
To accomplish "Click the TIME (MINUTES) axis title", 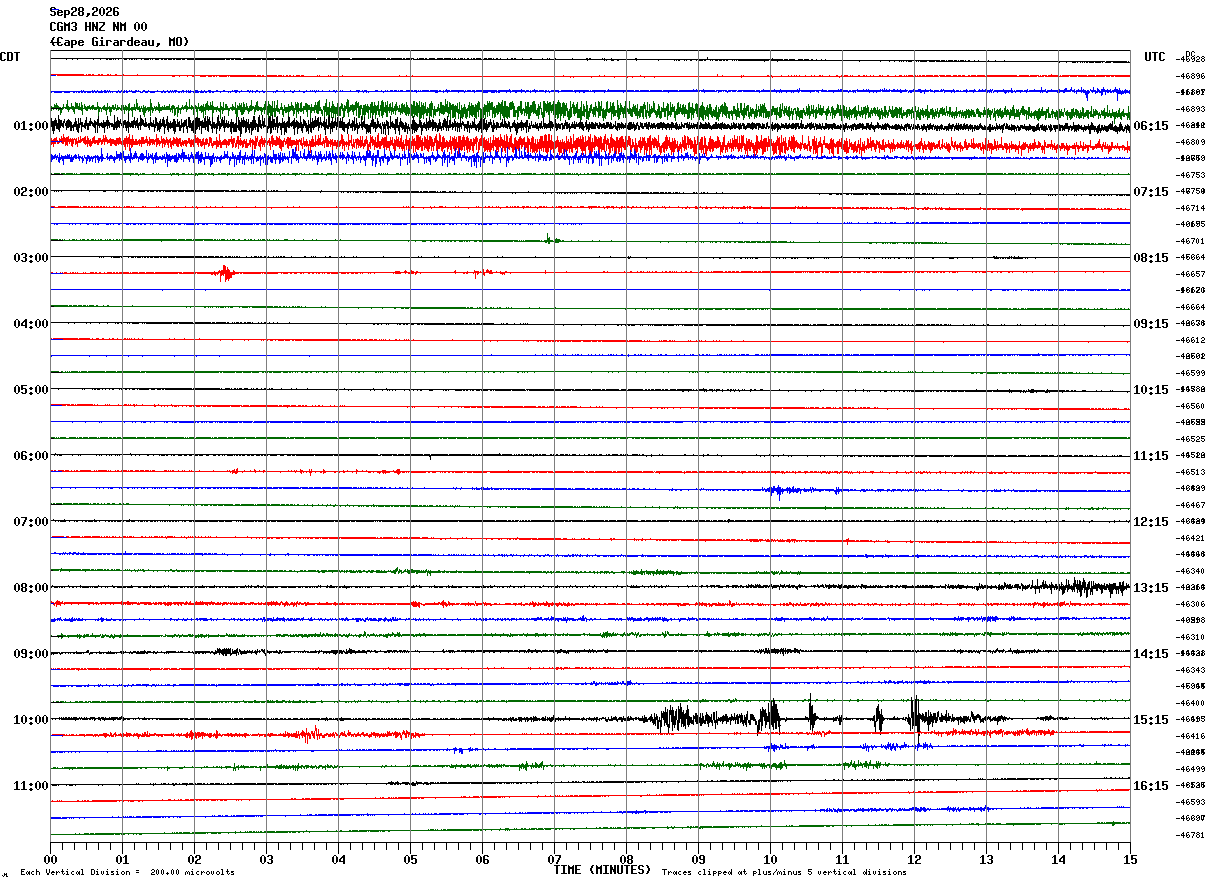I will click(602, 870).
